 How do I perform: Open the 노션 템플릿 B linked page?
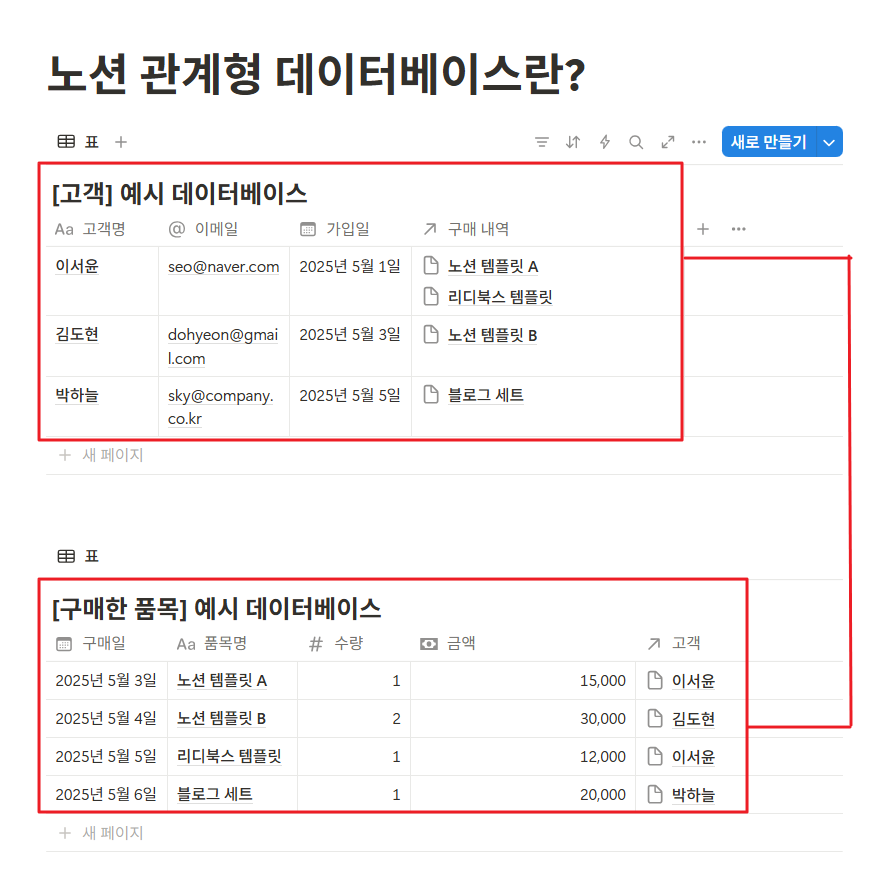486,335
